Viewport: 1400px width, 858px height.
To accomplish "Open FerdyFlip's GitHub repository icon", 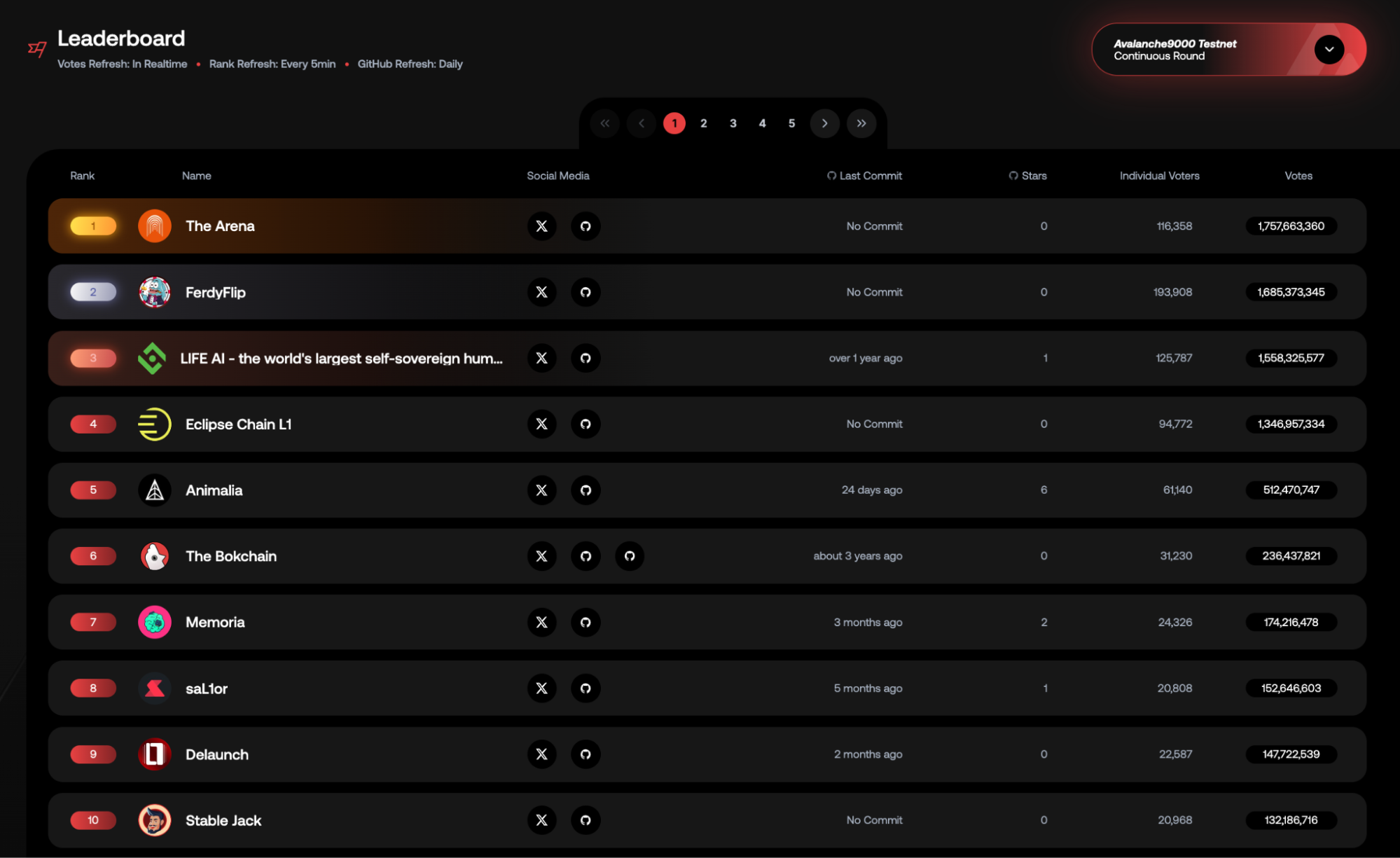I will click(585, 292).
